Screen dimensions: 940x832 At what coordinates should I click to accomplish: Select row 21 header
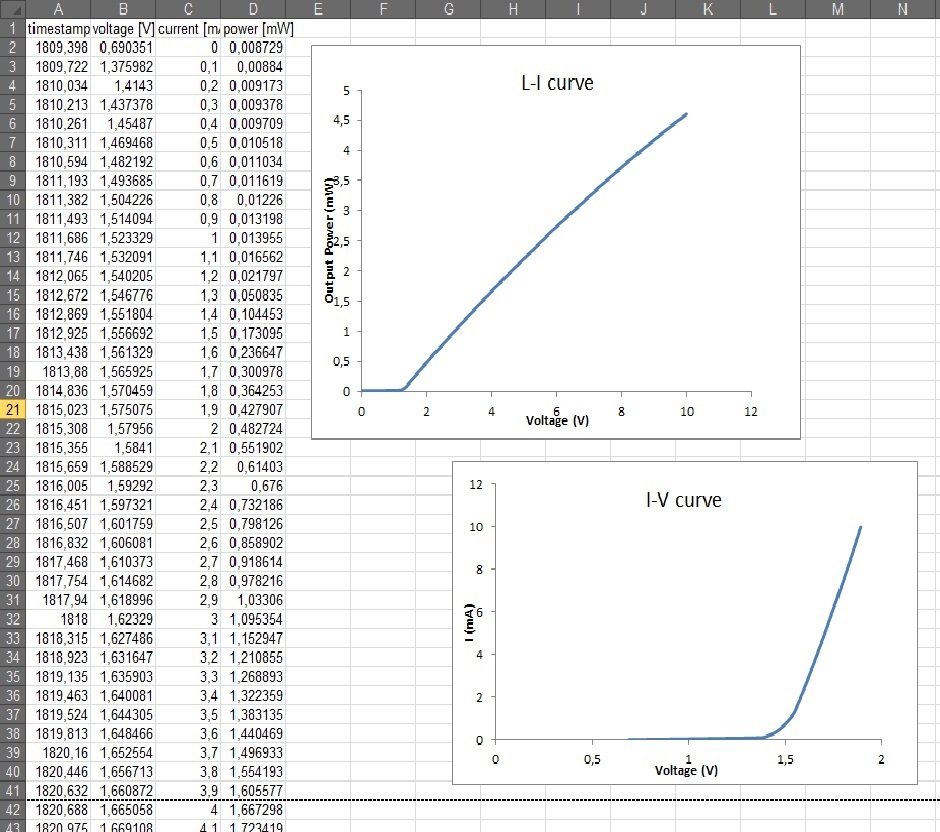coord(13,410)
